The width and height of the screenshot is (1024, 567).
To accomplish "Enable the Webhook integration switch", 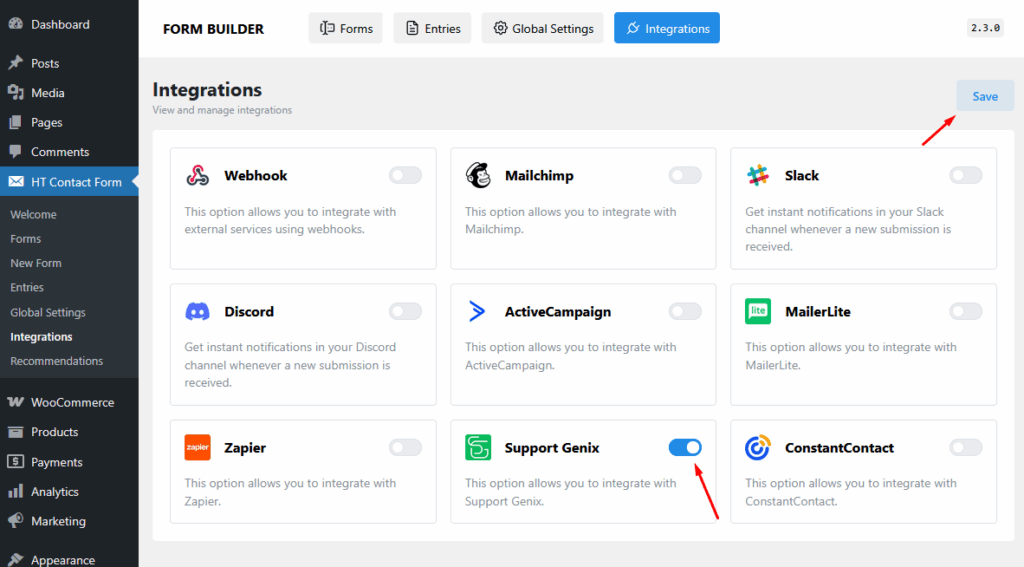I will click(405, 176).
